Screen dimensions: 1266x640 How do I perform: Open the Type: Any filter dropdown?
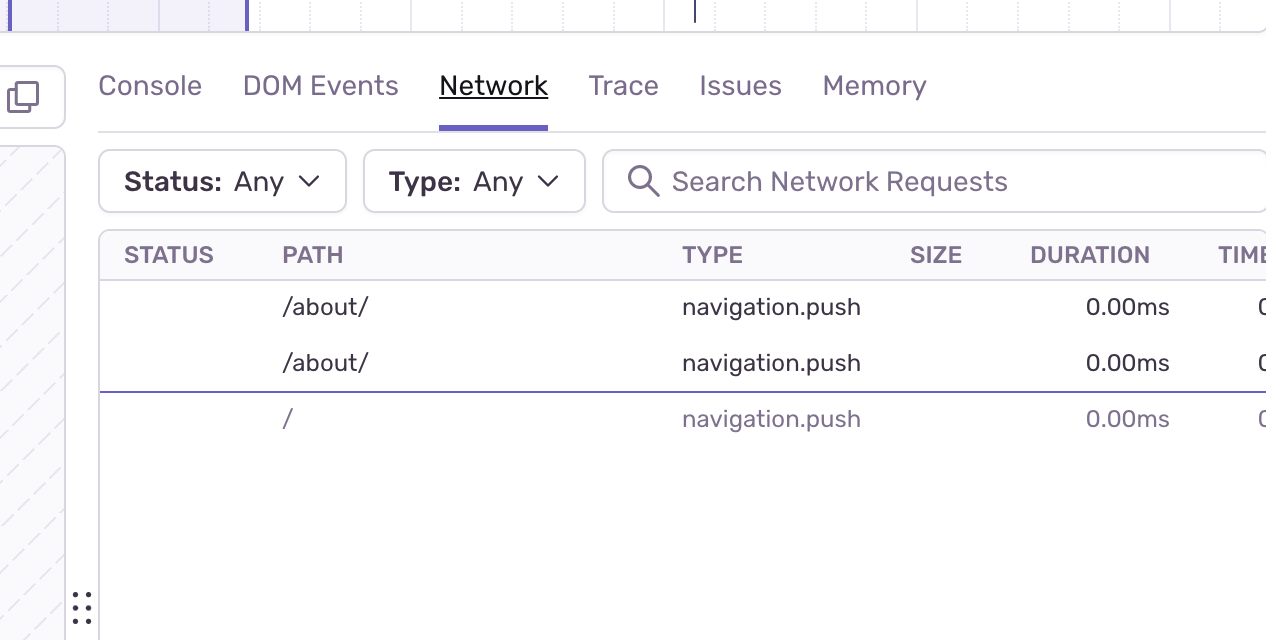point(474,181)
